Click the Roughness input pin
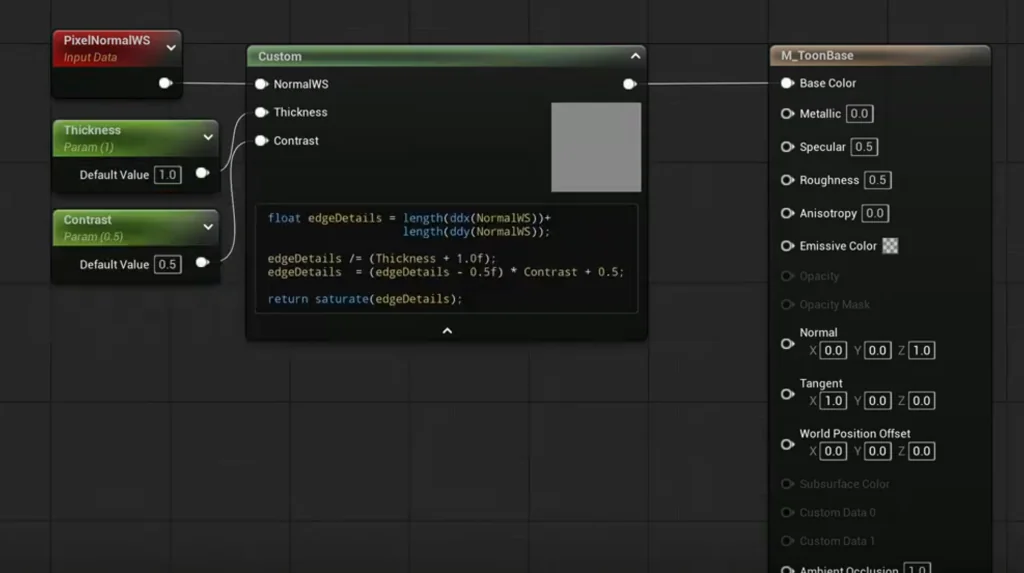The width and height of the screenshot is (1024, 573). coord(788,180)
